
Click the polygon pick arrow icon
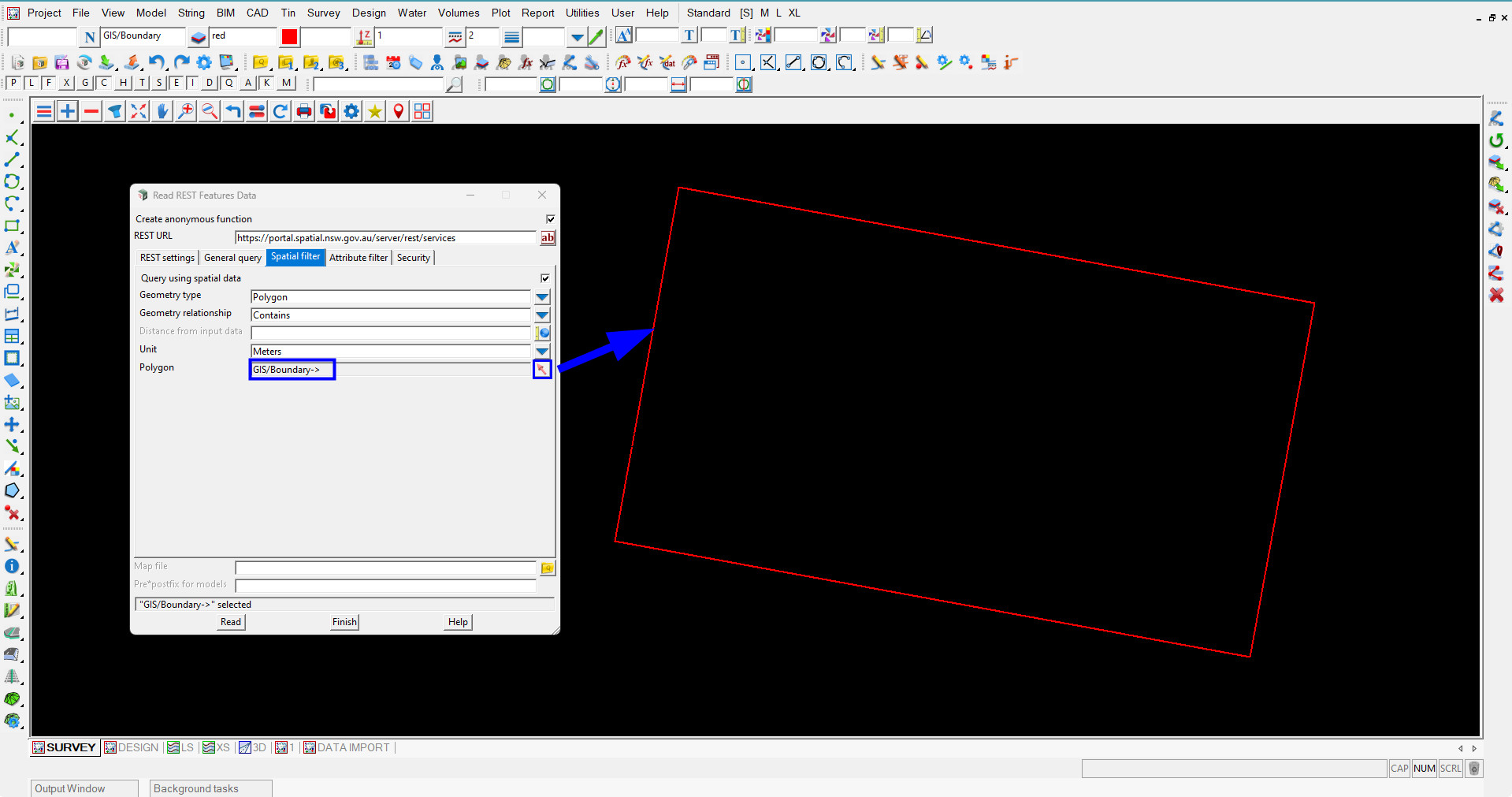tap(542, 369)
